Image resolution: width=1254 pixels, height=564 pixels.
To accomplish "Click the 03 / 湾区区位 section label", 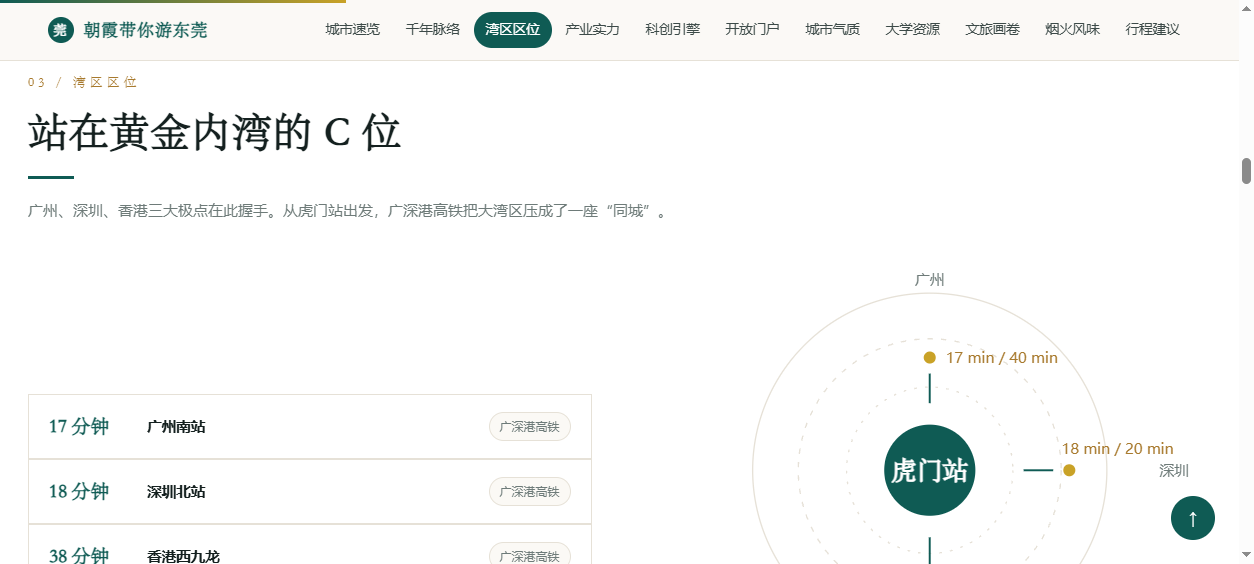I will (x=83, y=82).
